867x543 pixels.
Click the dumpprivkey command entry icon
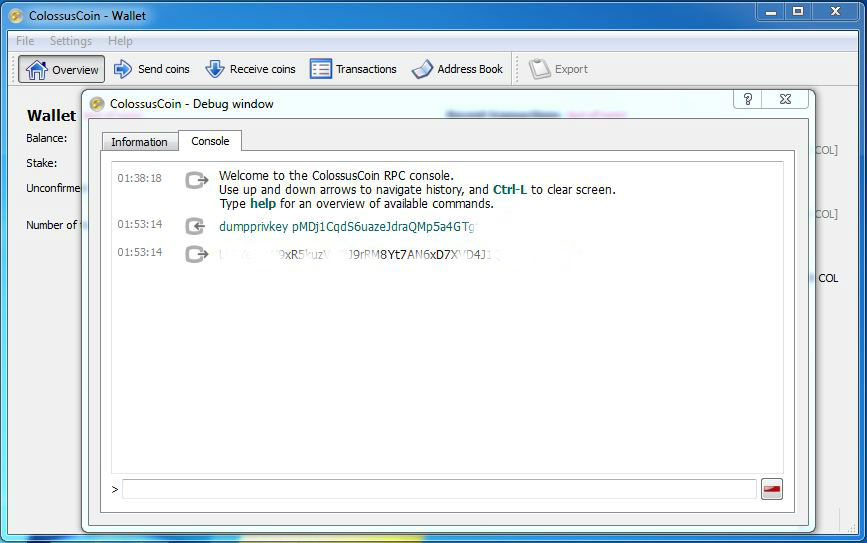click(x=197, y=227)
